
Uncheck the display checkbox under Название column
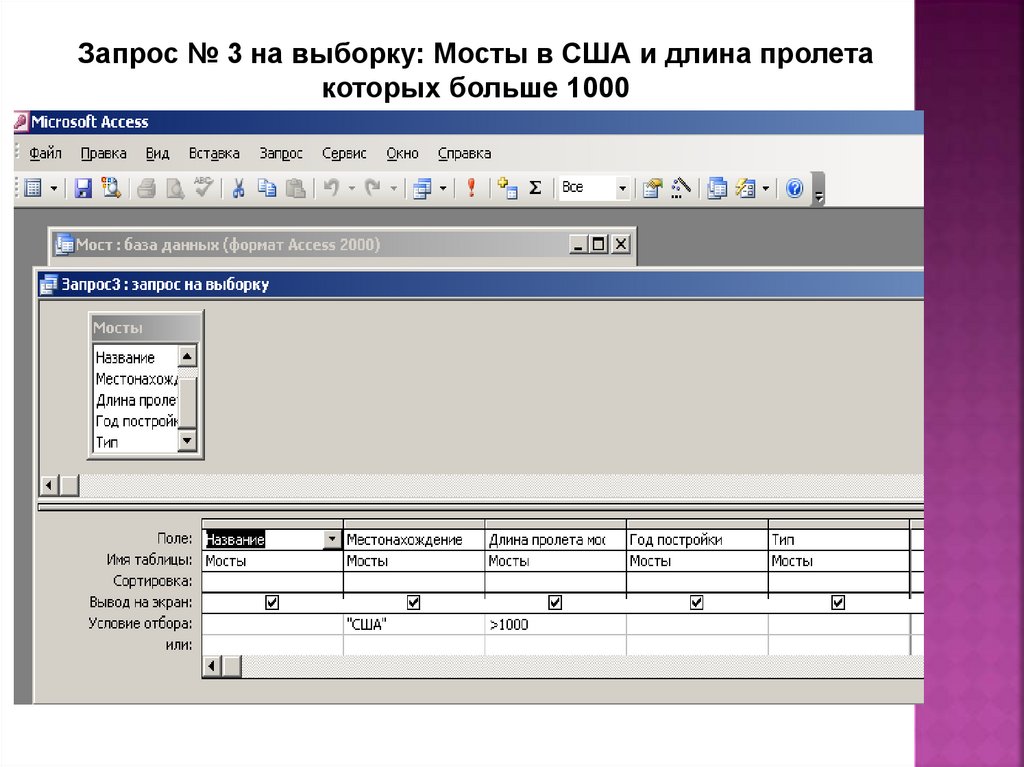272,603
